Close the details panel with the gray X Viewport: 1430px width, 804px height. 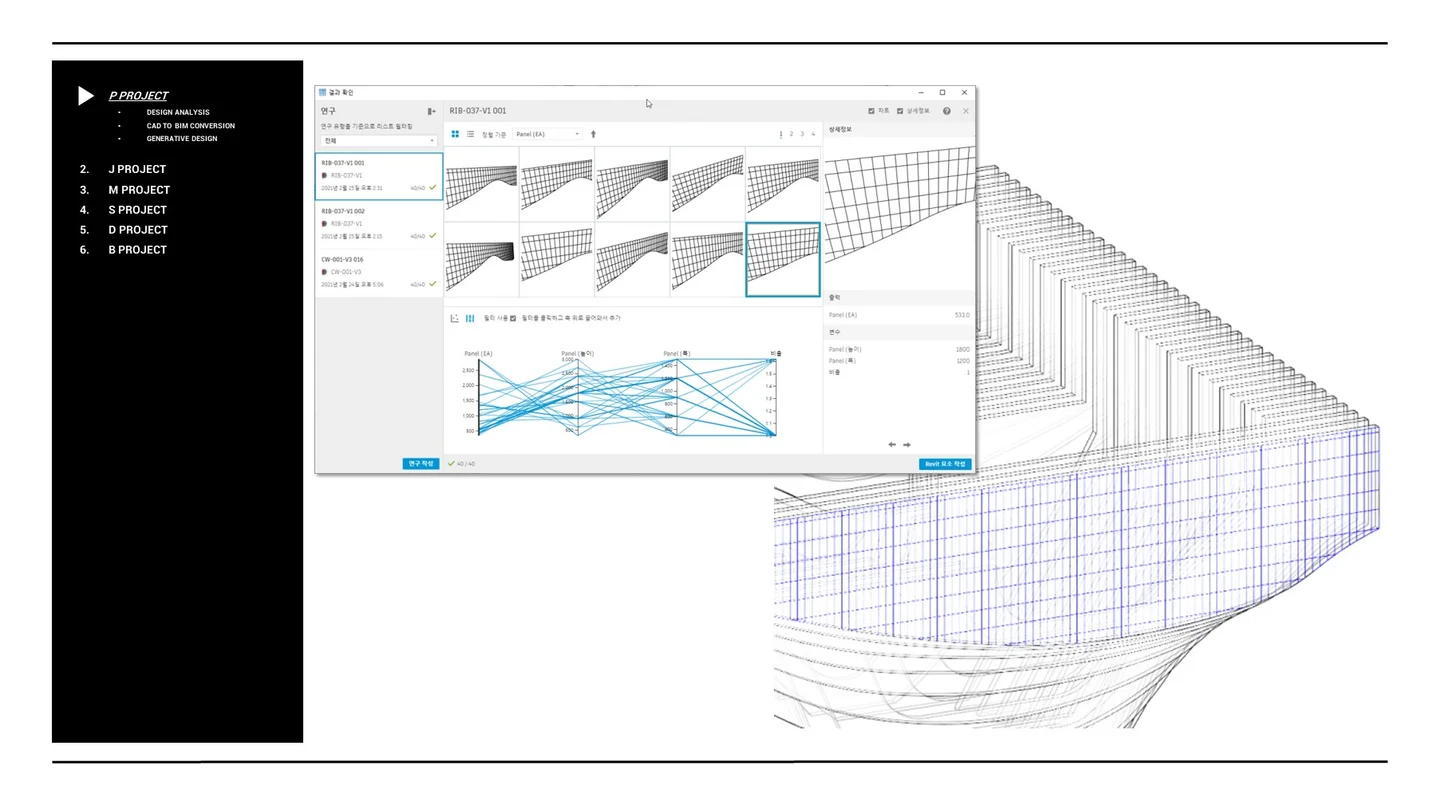966,111
